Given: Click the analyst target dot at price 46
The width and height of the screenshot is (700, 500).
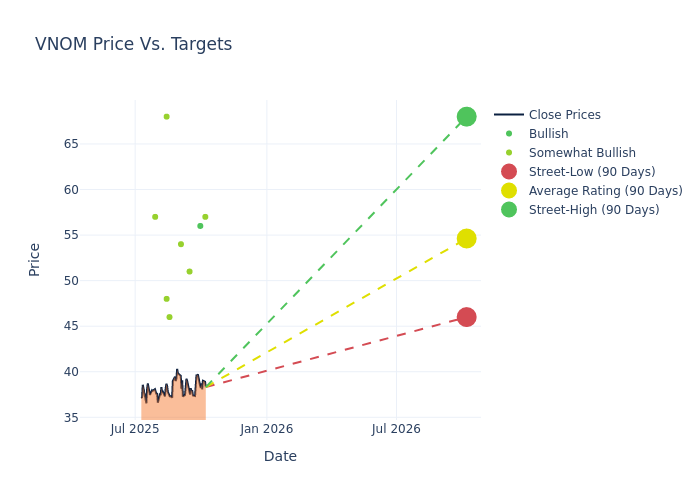Looking at the screenshot, I should point(169,317).
